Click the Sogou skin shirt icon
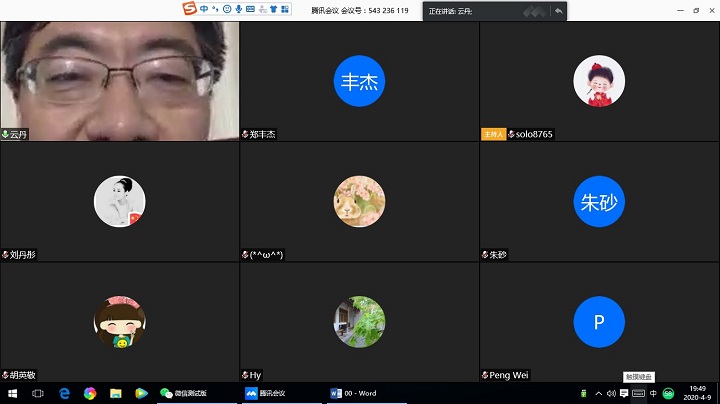The width and height of the screenshot is (720, 404). click(x=273, y=10)
